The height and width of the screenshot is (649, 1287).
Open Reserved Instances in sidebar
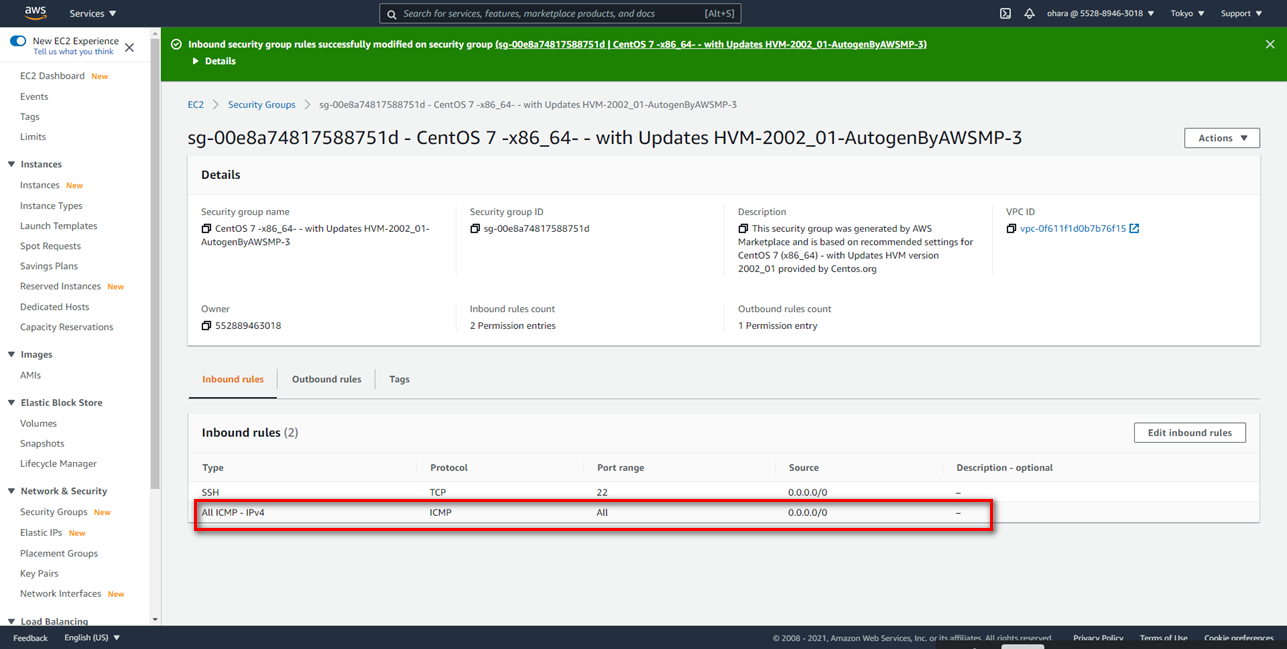[60, 286]
